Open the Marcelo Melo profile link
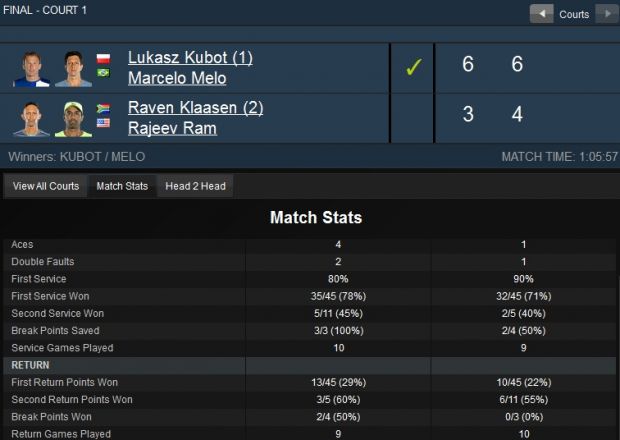 [x=177, y=78]
